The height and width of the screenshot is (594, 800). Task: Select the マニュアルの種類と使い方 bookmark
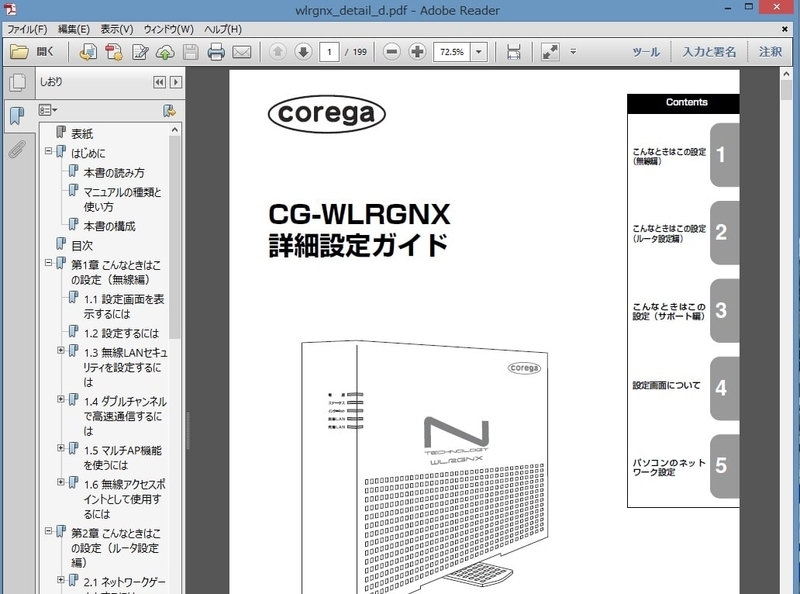coord(122,200)
